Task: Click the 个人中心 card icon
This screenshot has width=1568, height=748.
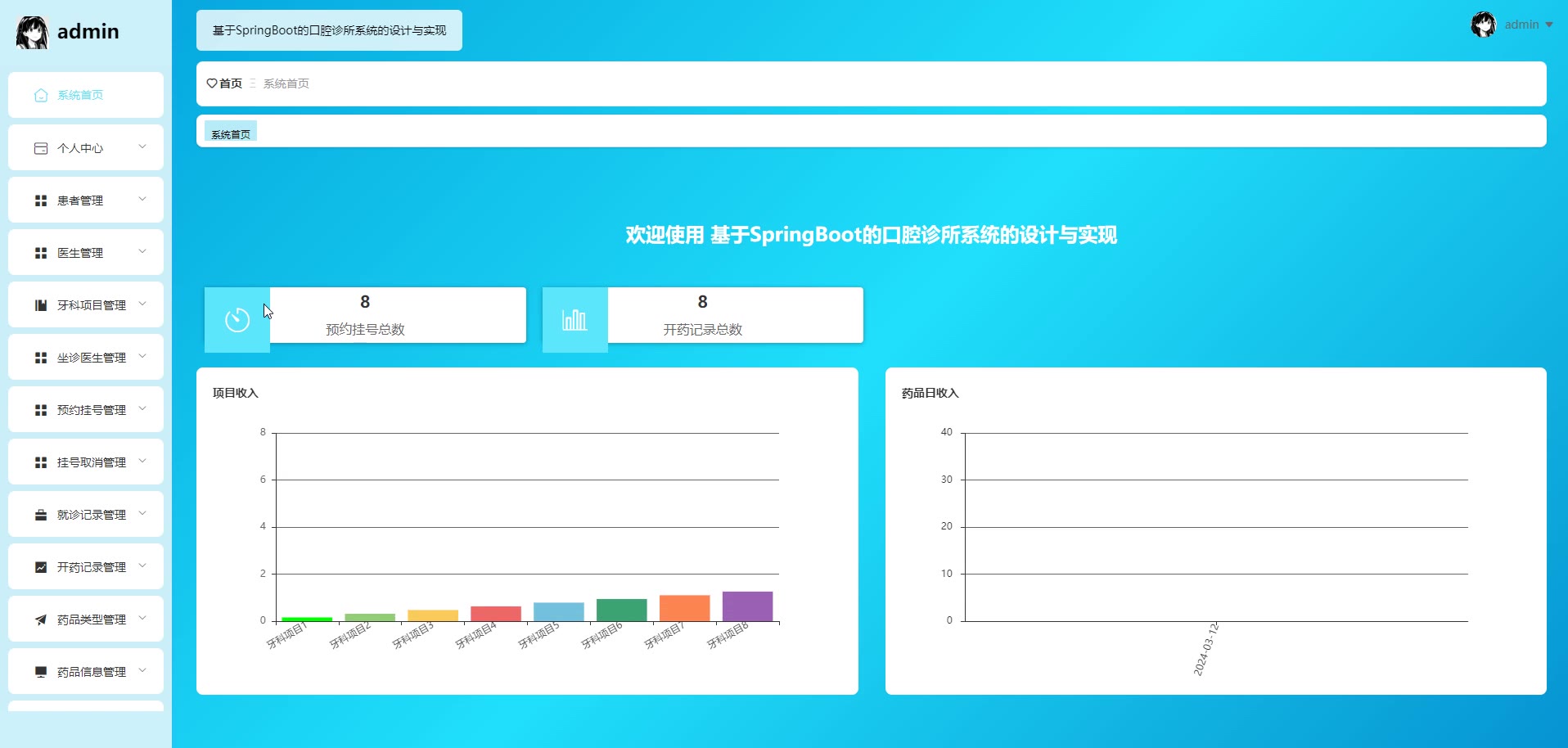Action: pos(41,148)
